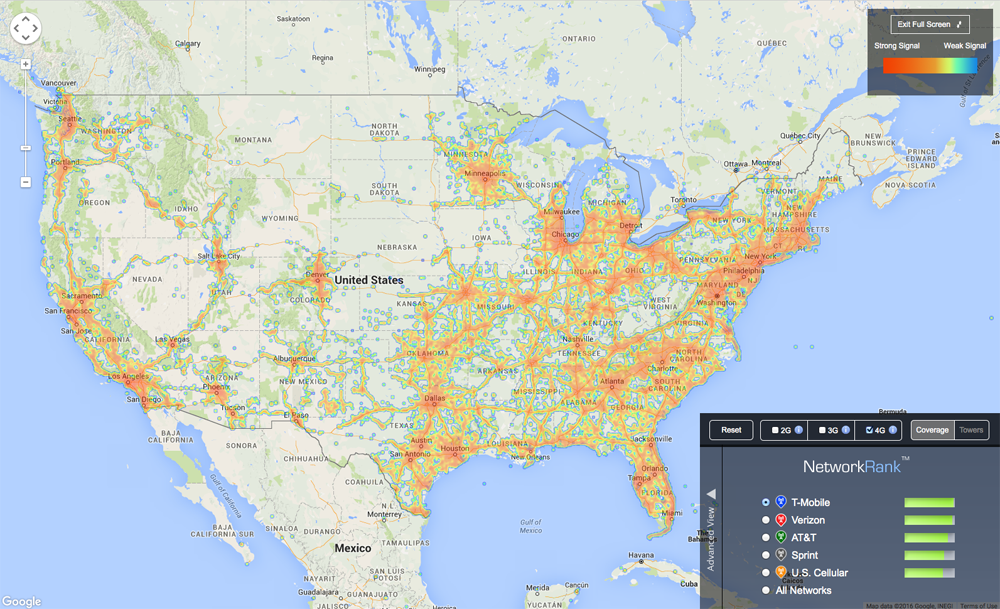1000x609 pixels.
Task: Open the Google logo link
Action: click(x=21, y=601)
